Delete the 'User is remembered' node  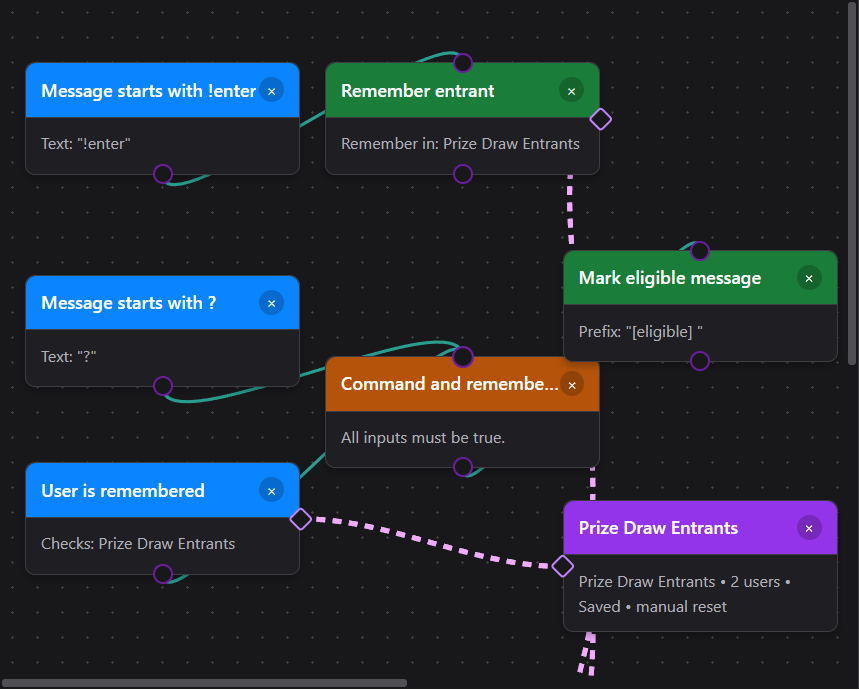point(271,491)
